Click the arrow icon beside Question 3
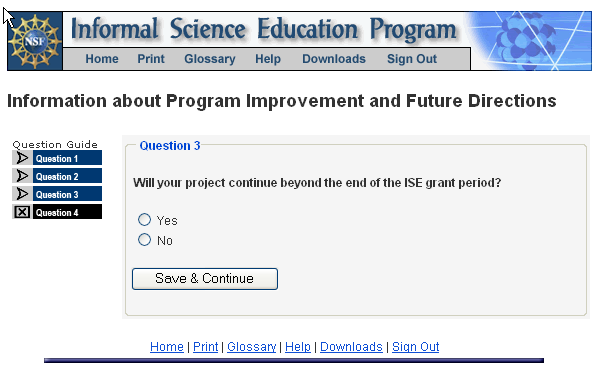 [x=22, y=194]
